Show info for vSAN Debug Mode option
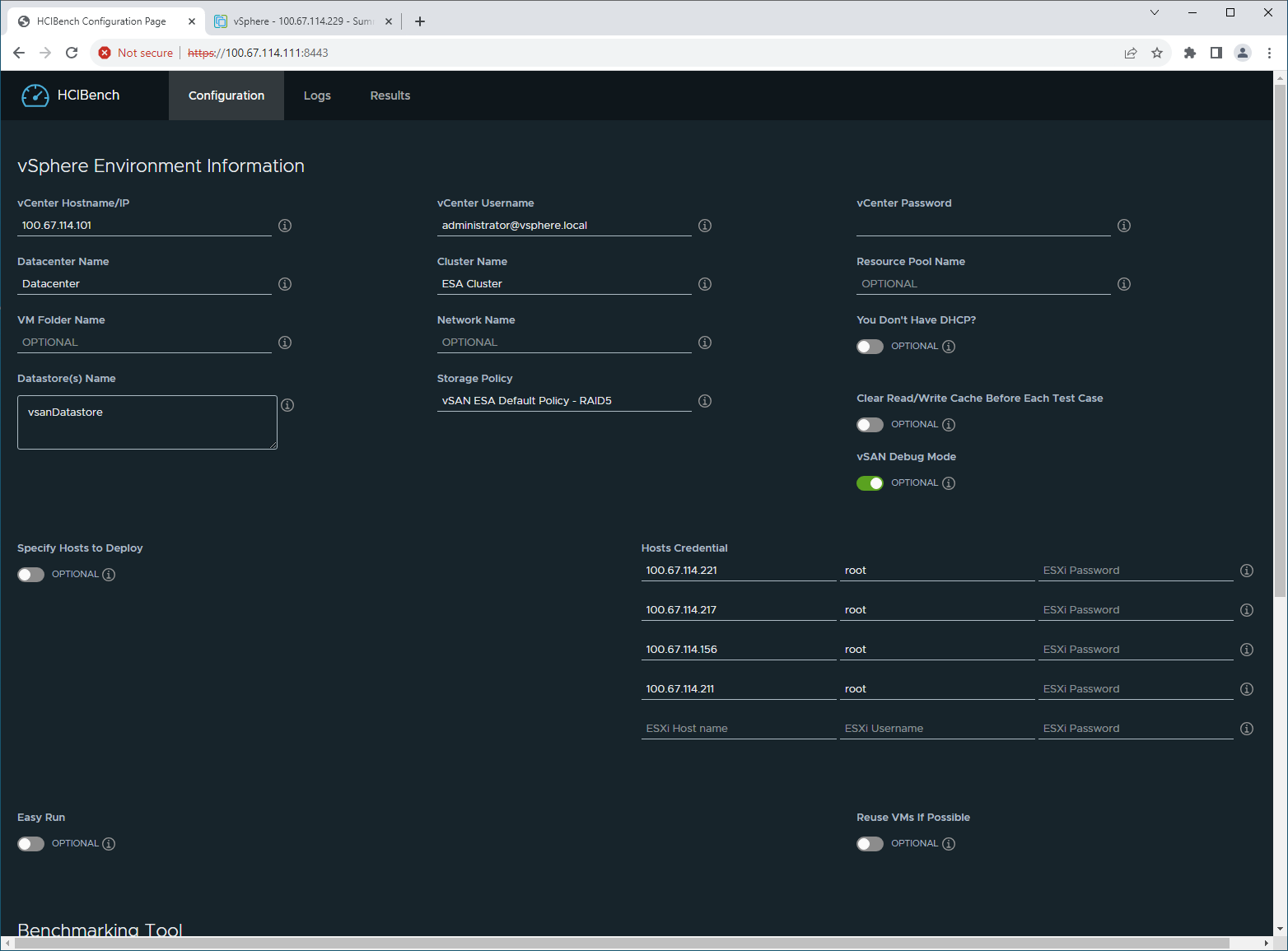The image size is (1288, 951). pos(949,483)
